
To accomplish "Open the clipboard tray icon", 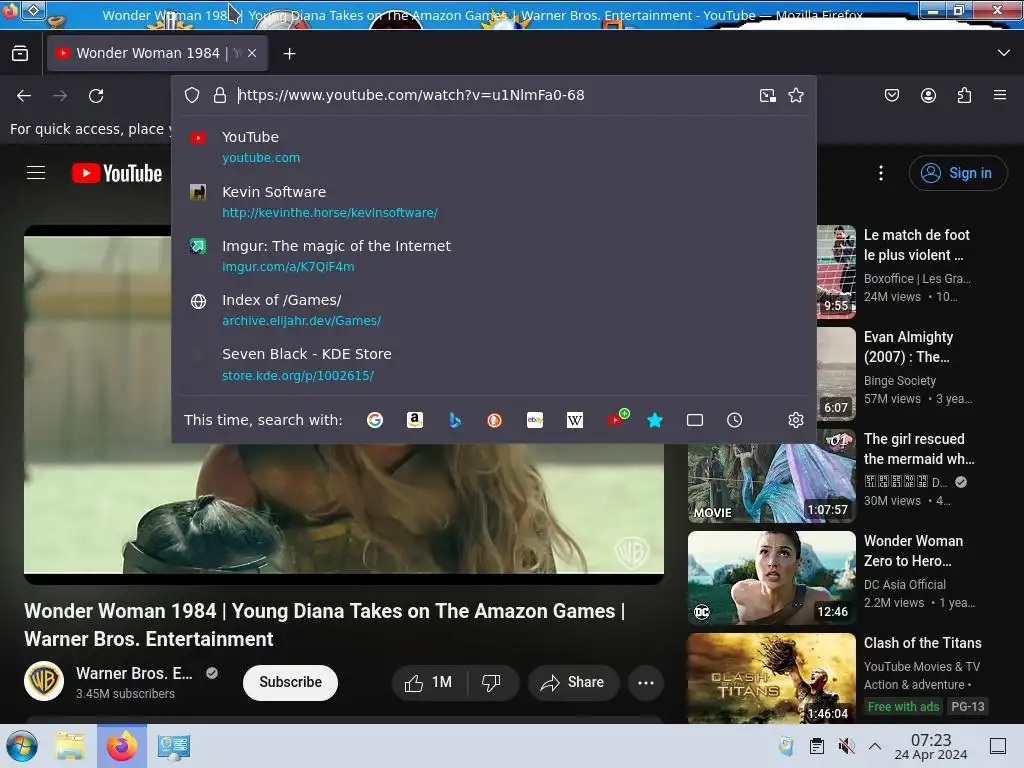I will click(x=816, y=746).
